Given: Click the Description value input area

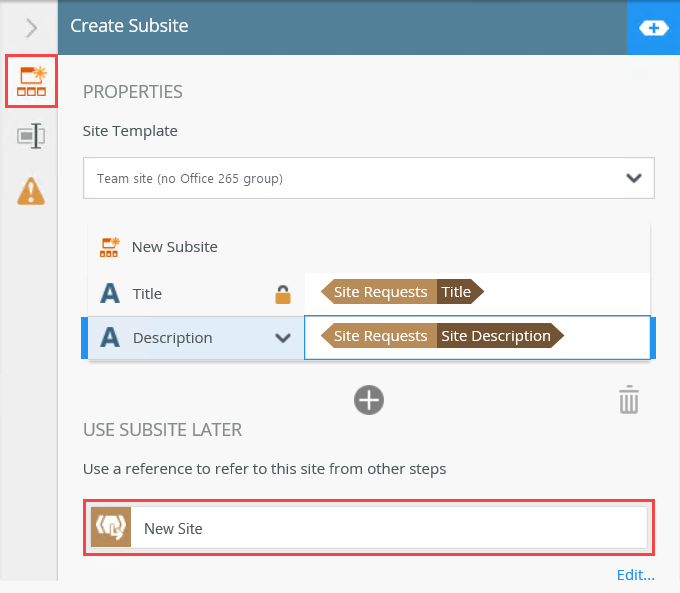Looking at the screenshot, I should (477, 337).
